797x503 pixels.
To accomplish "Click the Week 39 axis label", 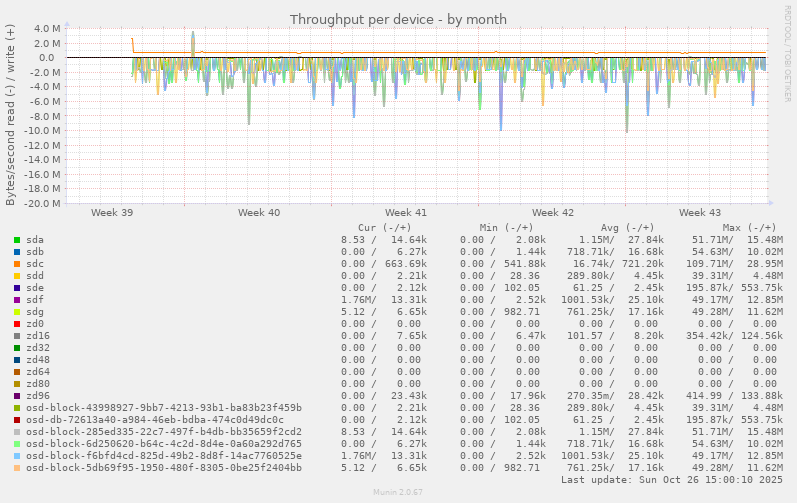I will pyautogui.click(x=112, y=213).
